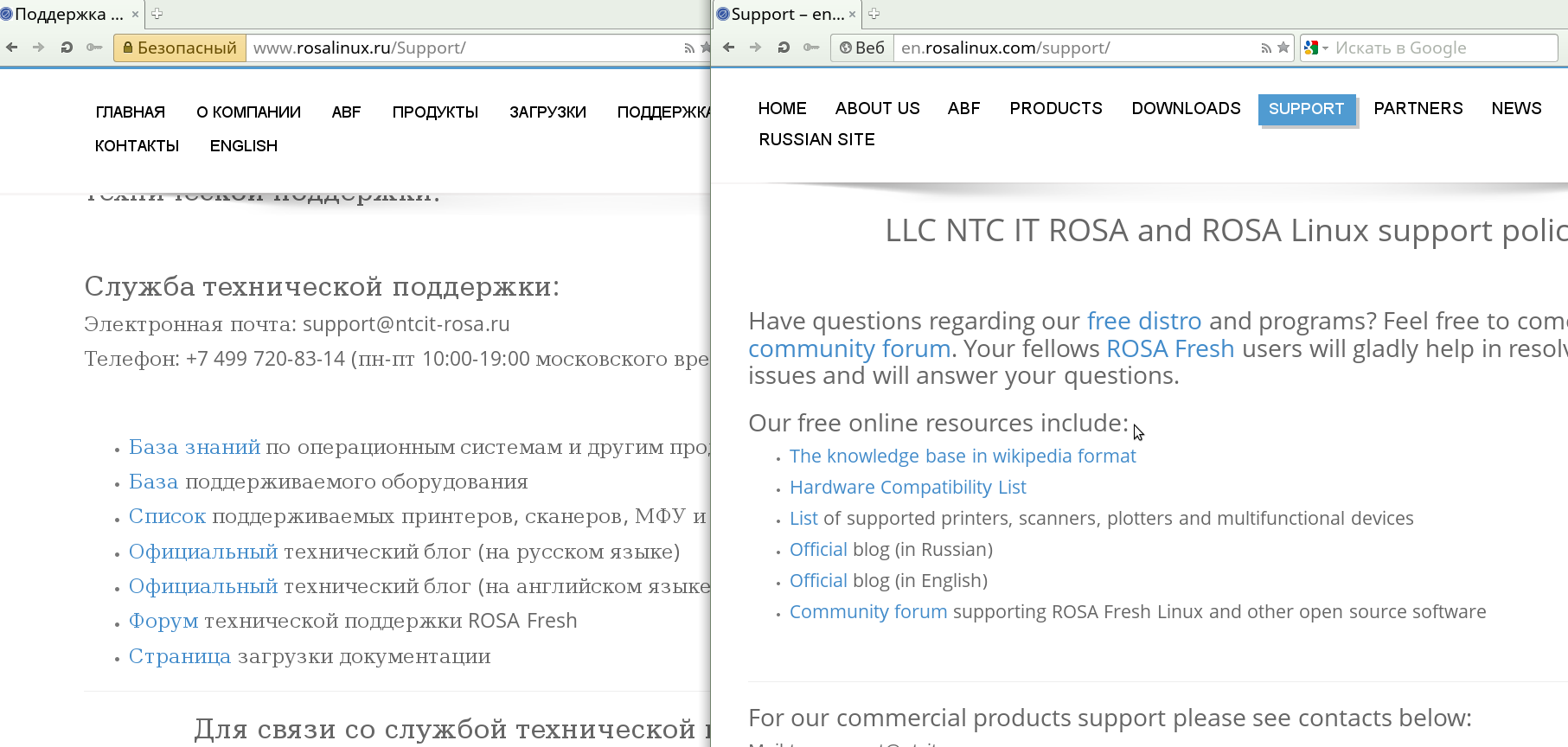This screenshot has width=1568, height=747.
Task: Click the Безопасный security badge
Action: (x=180, y=48)
